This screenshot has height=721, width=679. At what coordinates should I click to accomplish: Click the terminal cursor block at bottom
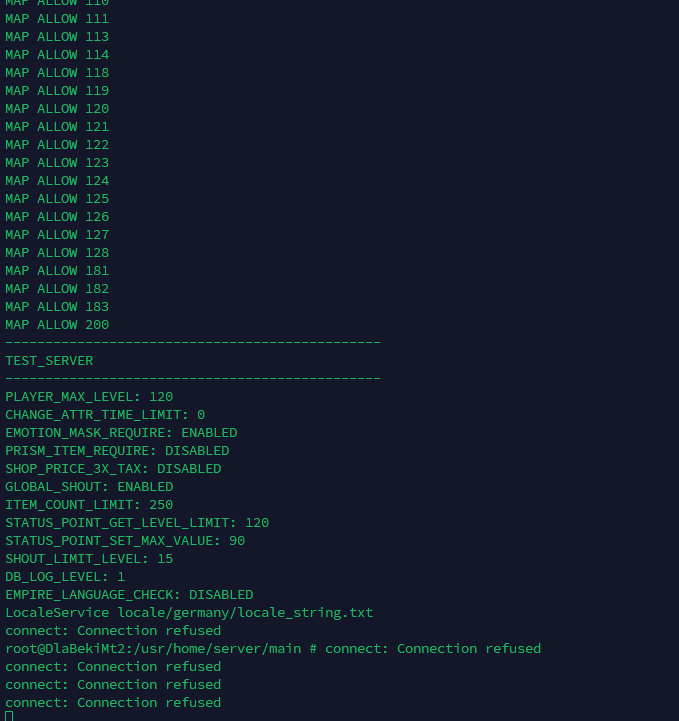tap(9, 716)
